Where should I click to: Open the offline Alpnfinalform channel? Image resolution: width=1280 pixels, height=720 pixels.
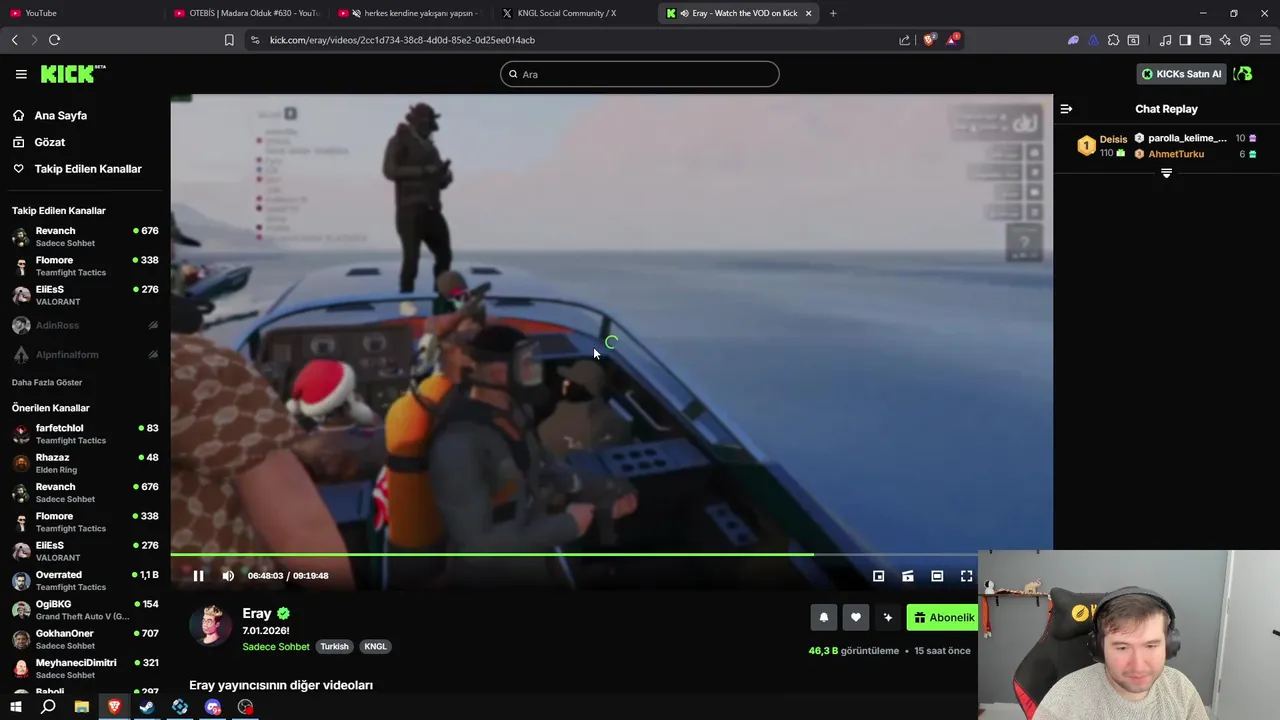tap(85, 354)
